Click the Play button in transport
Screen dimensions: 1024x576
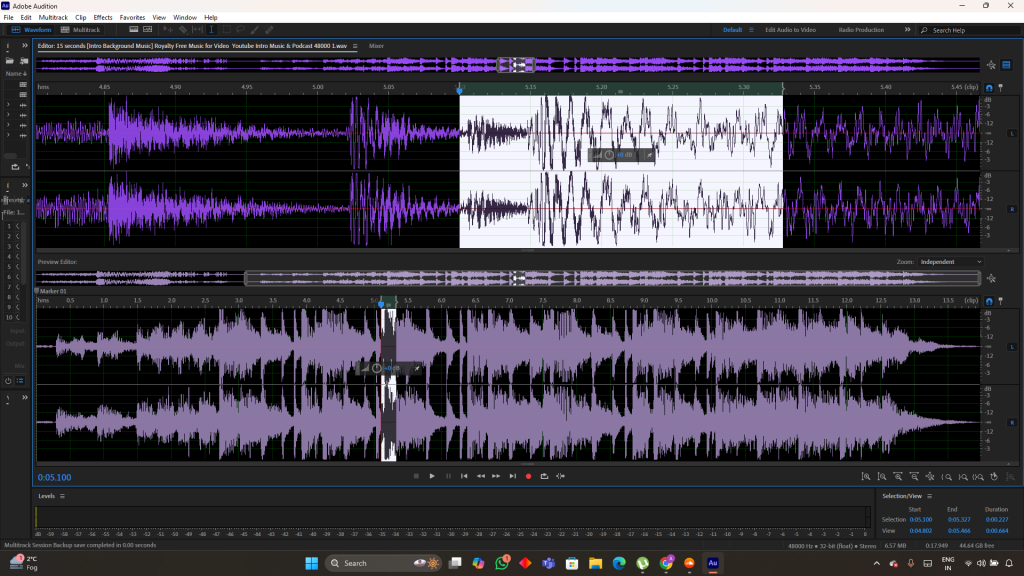pyautogui.click(x=432, y=476)
